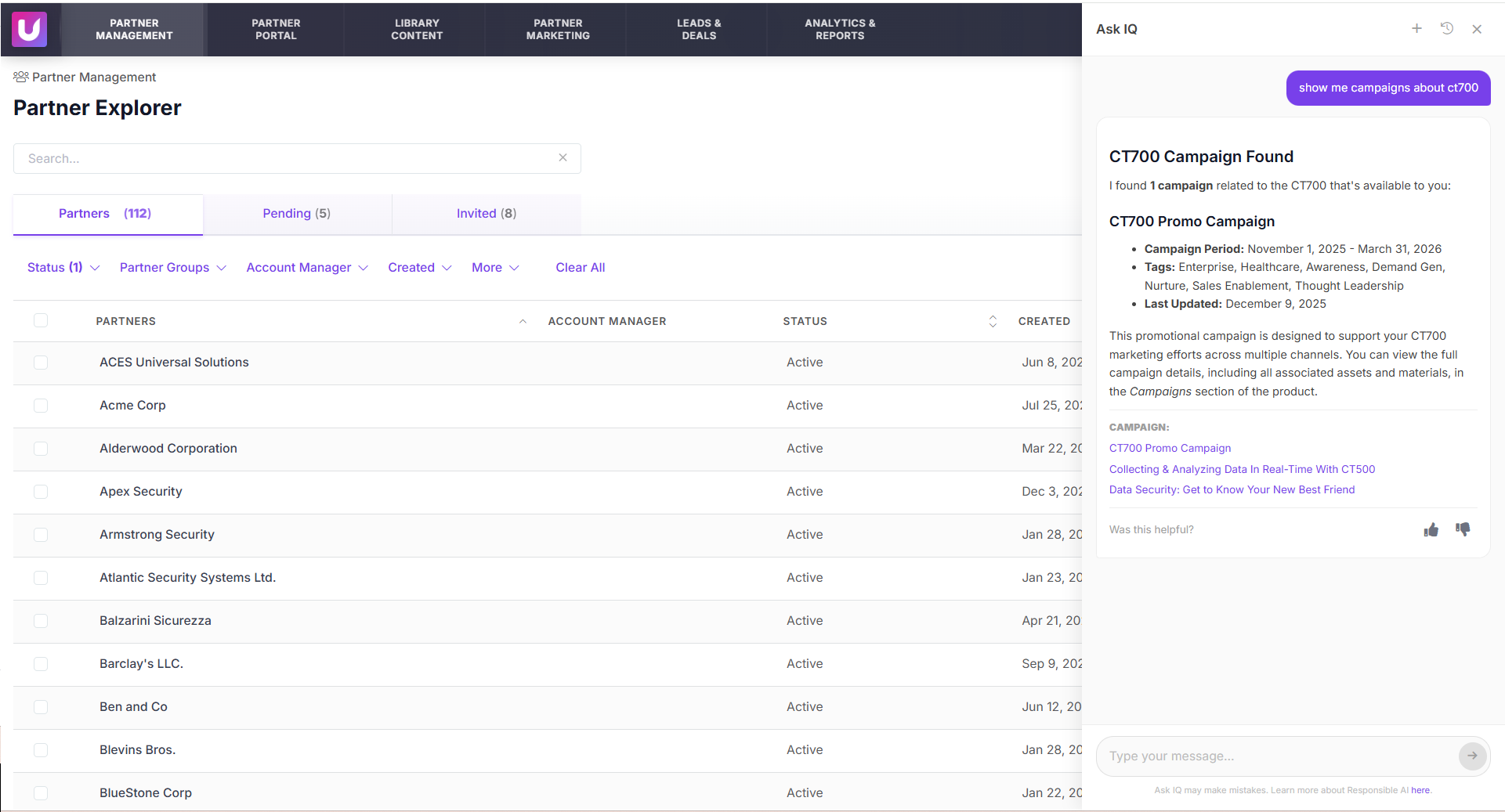Open Ask IQ chat history icon

pyautogui.click(x=1446, y=29)
